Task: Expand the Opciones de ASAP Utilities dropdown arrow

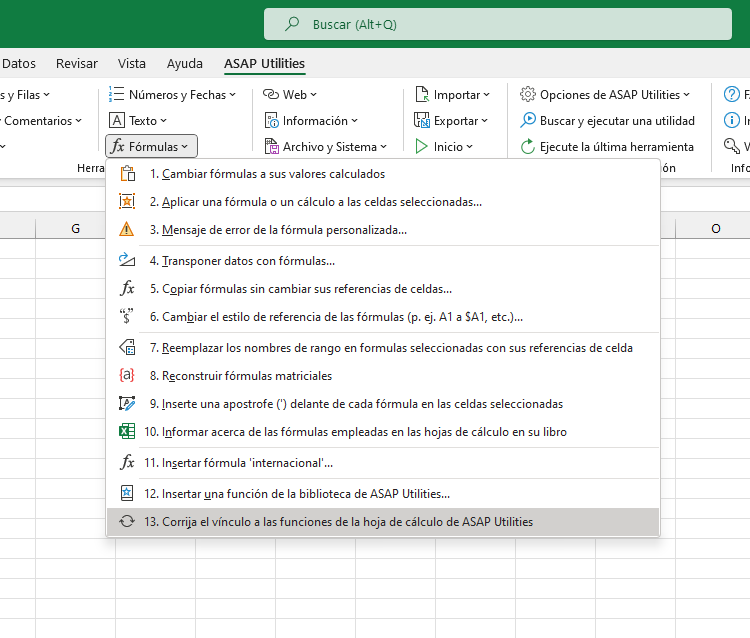Action: tap(686, 95)
